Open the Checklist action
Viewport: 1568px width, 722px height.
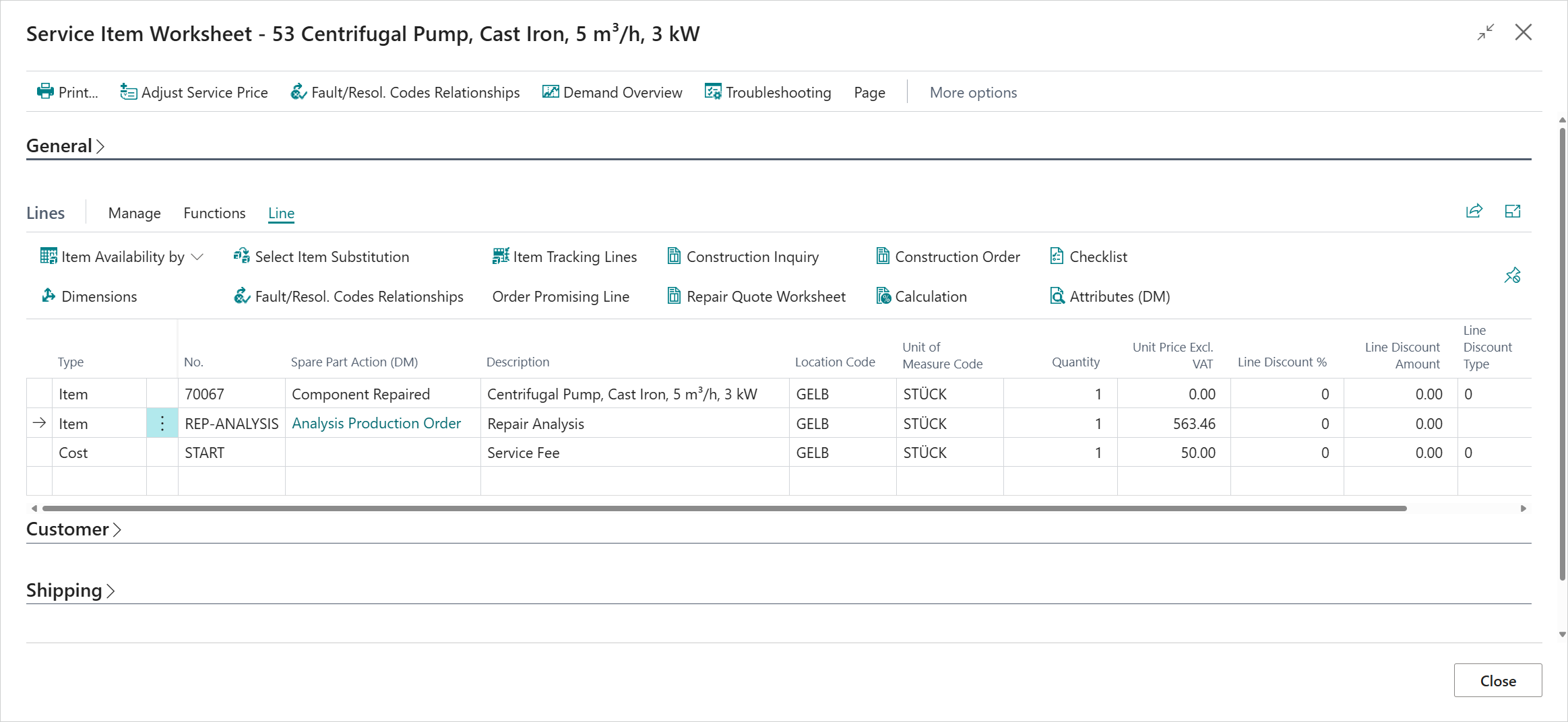(1088, 257)
